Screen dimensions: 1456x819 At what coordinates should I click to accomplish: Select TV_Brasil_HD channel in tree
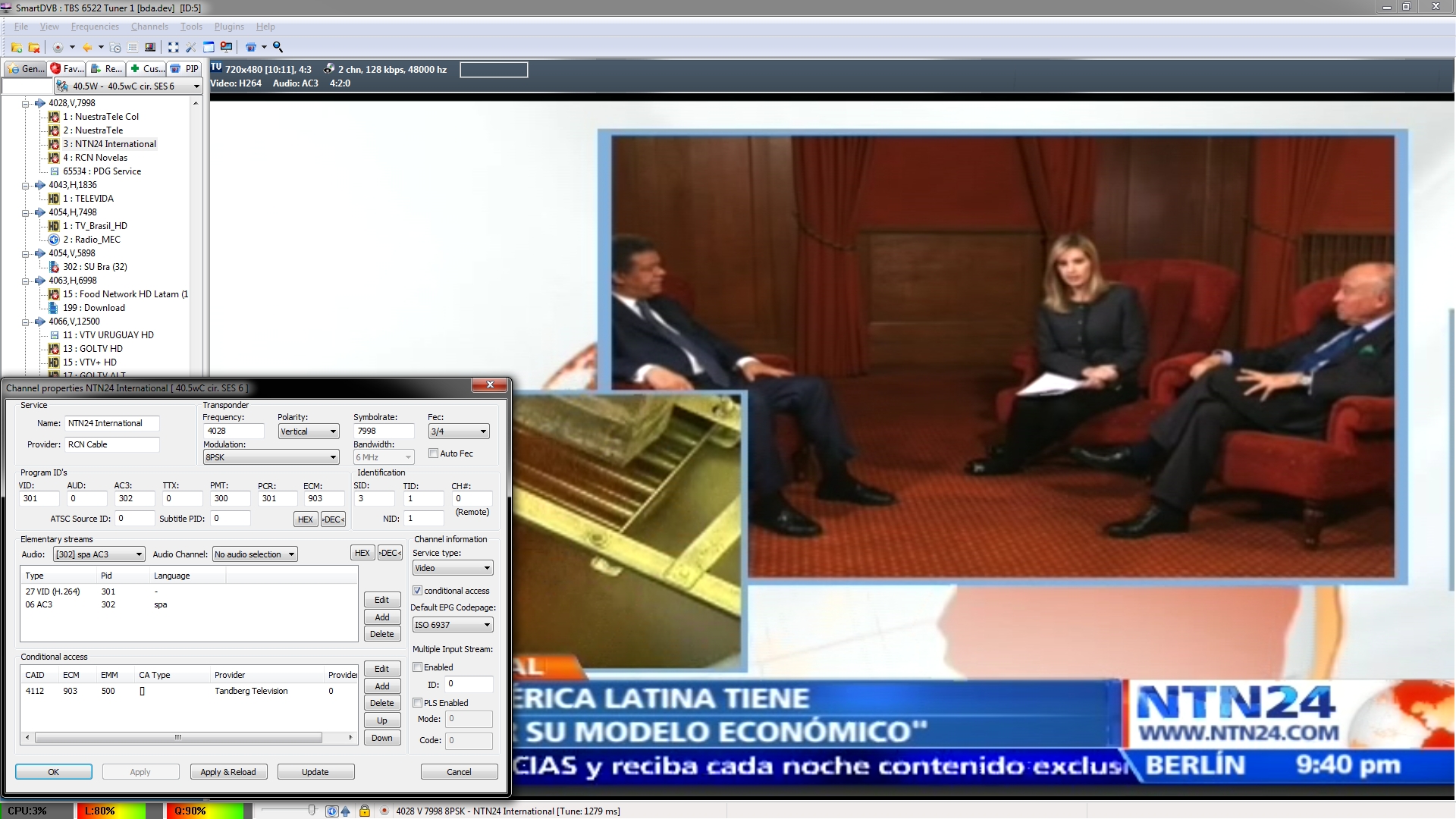point(95,226)
